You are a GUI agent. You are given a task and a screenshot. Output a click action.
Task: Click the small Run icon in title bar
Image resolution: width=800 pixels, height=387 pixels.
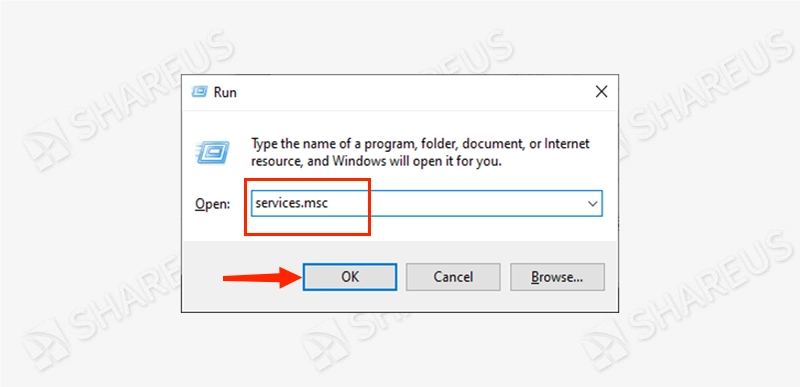pyautogui.click(x=199, y=92)
